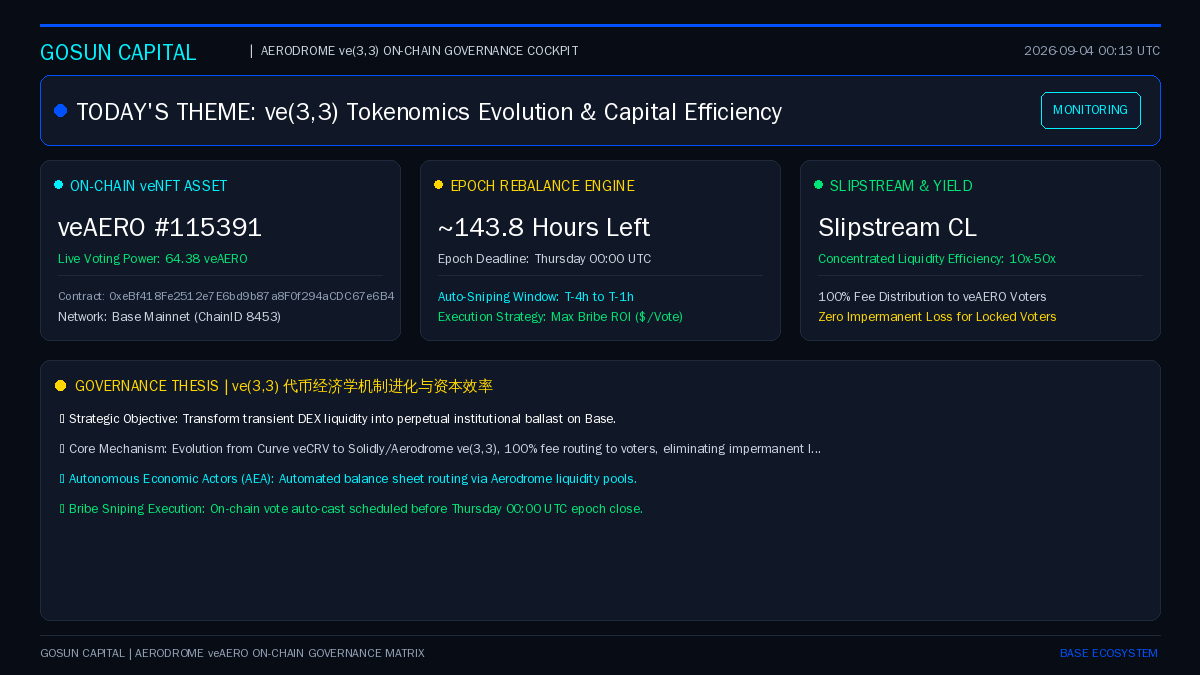Click the Auto-Sniping Window T-4h to T-1h line
This screenshot has width=1200, height=675.
click(x=536, y=297)
